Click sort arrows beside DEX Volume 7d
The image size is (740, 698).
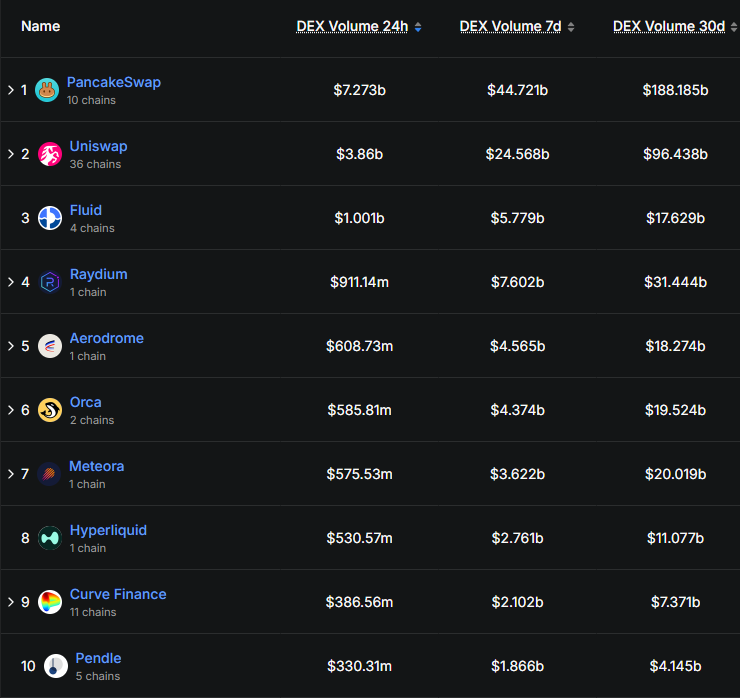click(571, 27)
